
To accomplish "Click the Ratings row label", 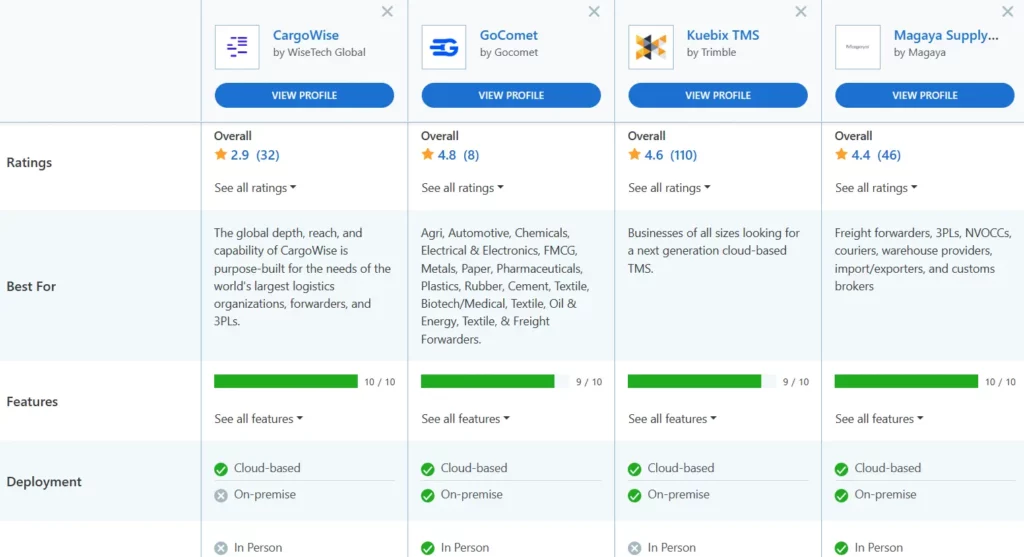I will pos(29,163).
